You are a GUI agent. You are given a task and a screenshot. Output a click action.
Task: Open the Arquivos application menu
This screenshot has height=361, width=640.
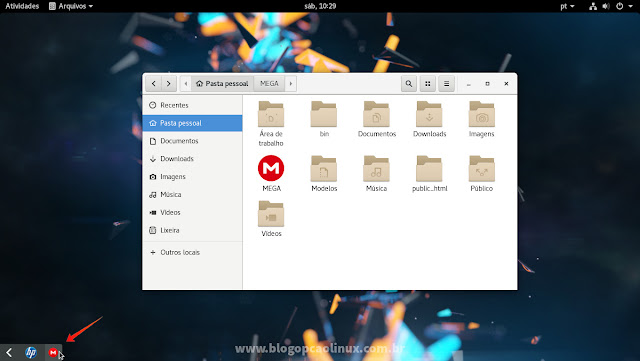[71, 6]
